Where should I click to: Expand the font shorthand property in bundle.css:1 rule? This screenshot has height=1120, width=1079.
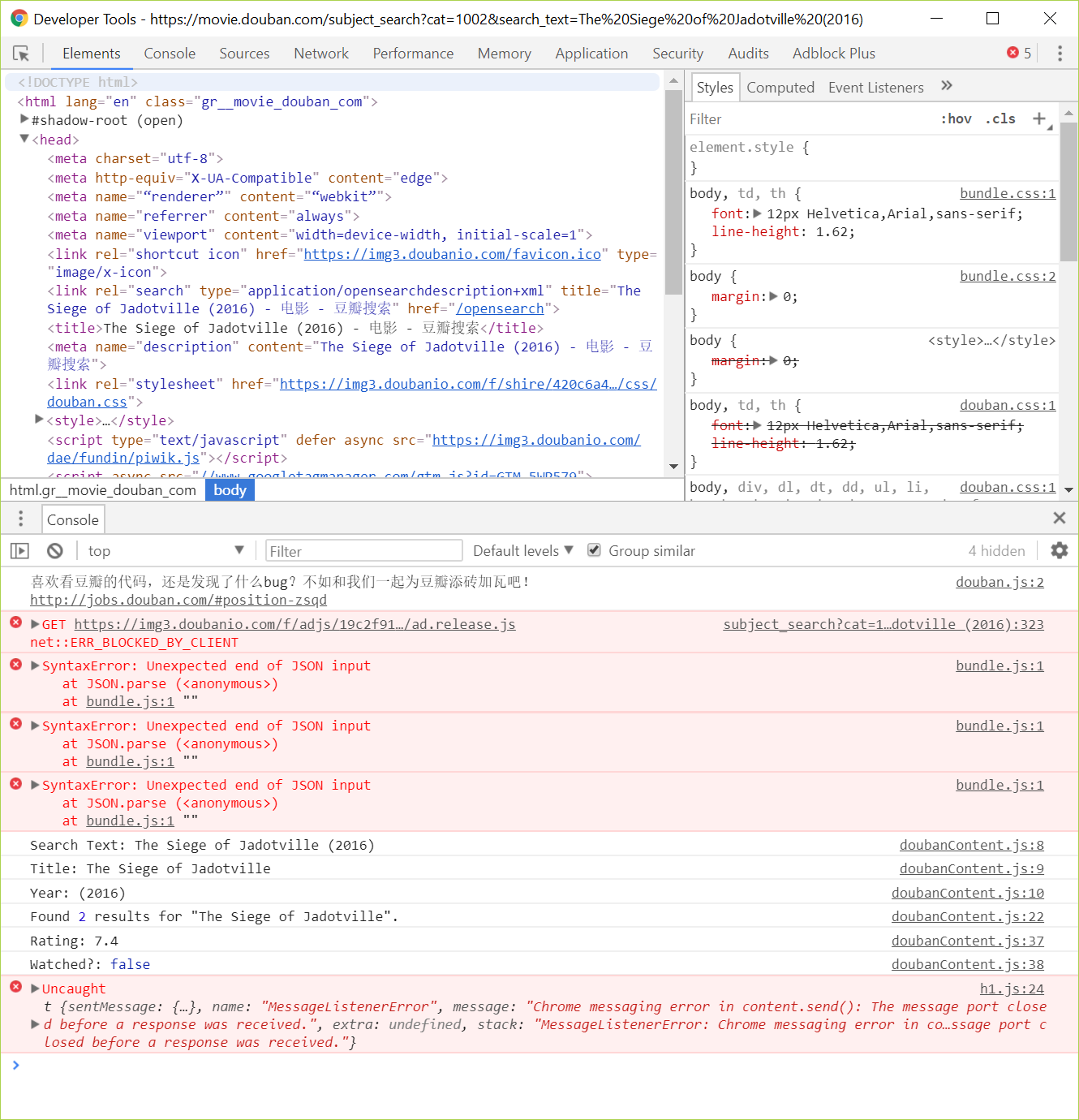[x=757, y=213]
